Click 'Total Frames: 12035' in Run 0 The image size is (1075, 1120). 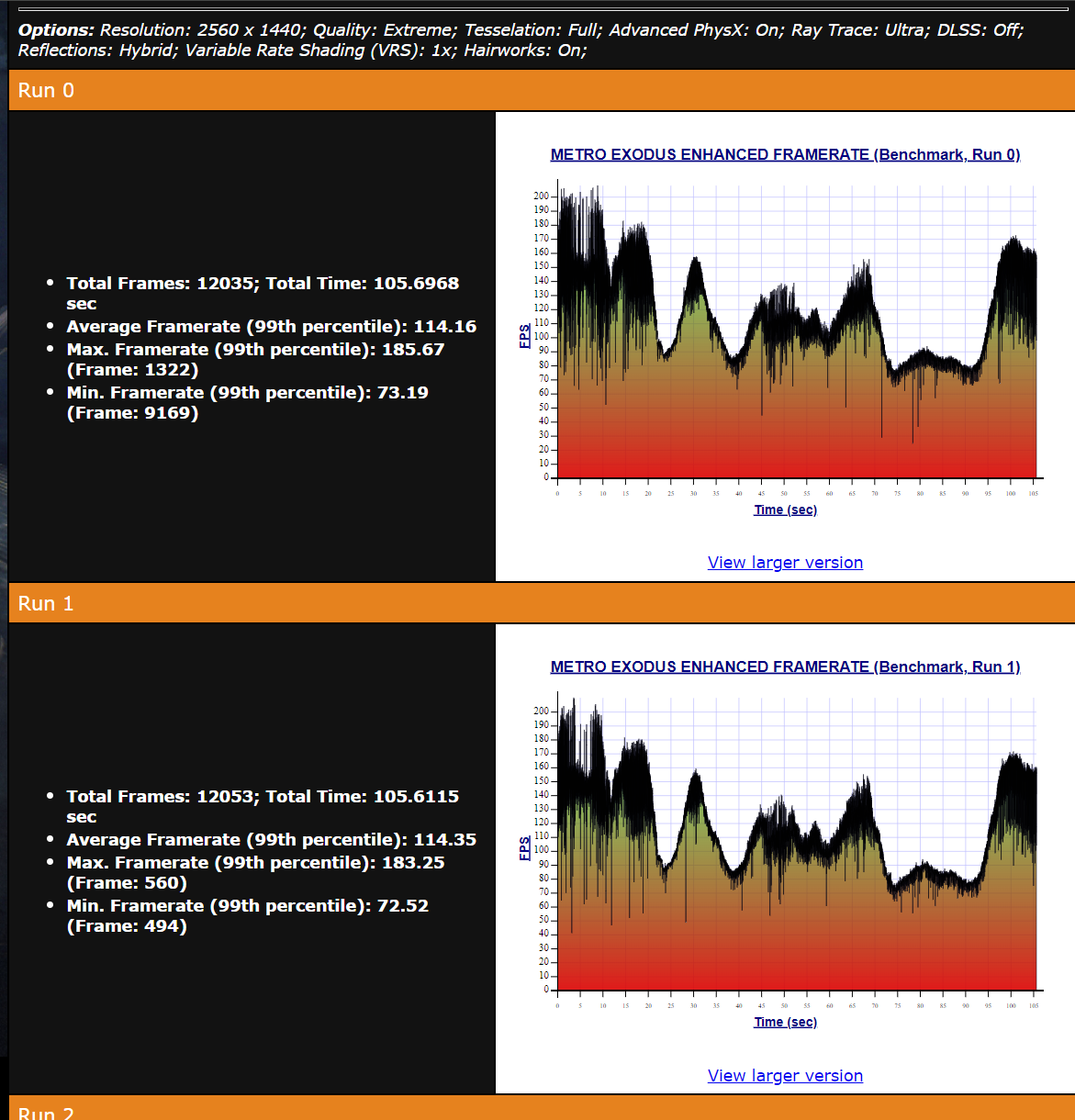pos(263,293)
